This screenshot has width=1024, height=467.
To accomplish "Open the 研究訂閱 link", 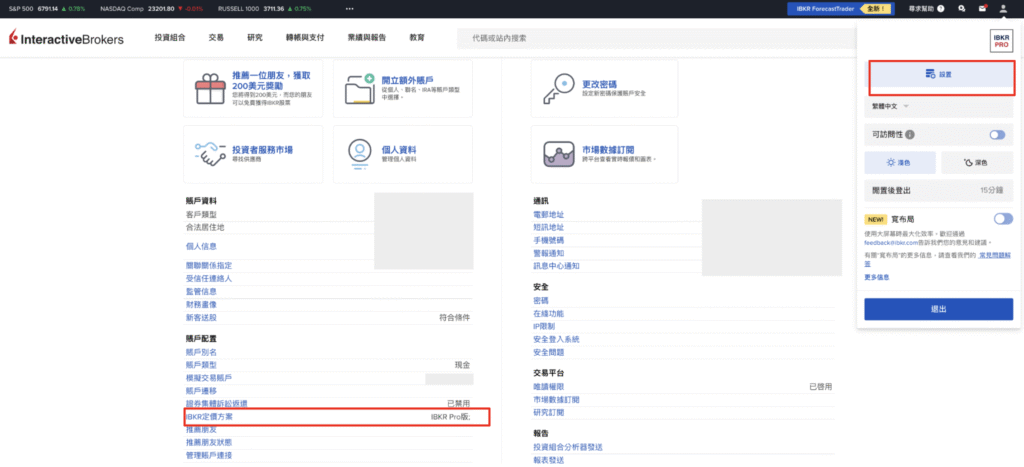I will (x=549, y=413).
